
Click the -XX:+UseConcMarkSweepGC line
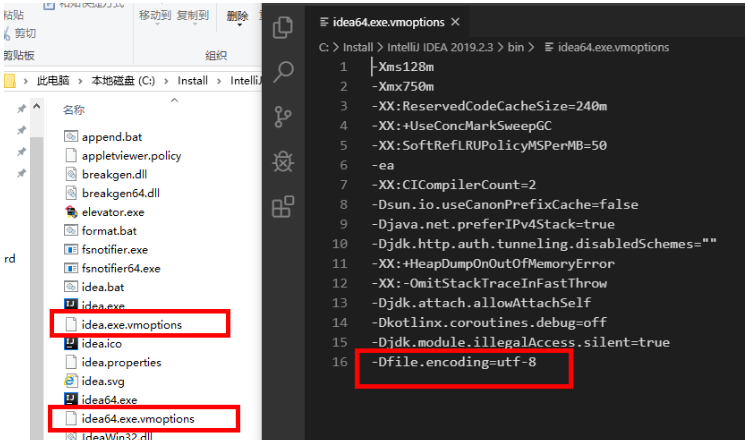click(x=461, y=126)
